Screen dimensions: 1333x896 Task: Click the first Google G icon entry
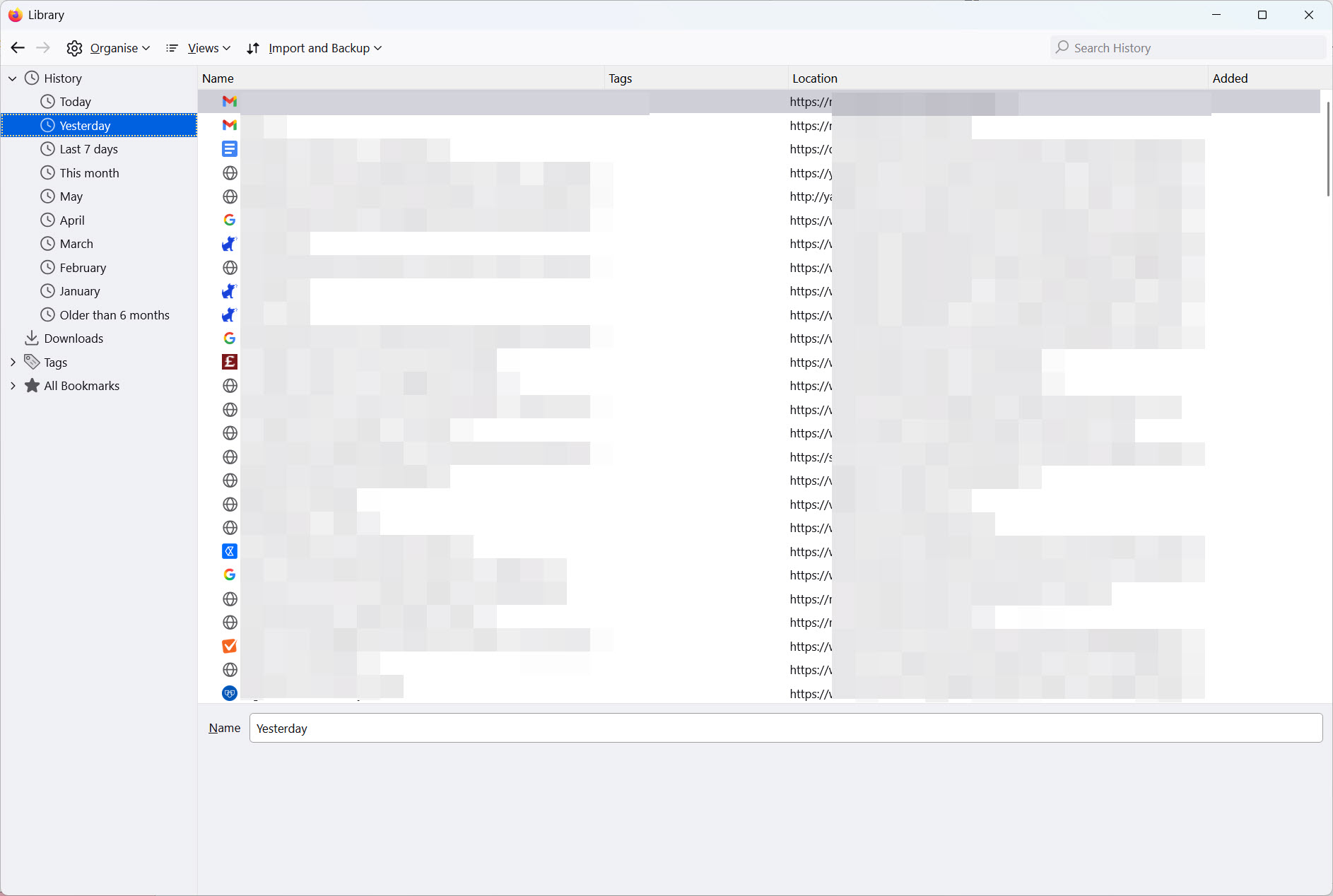[x=230, y=220]
